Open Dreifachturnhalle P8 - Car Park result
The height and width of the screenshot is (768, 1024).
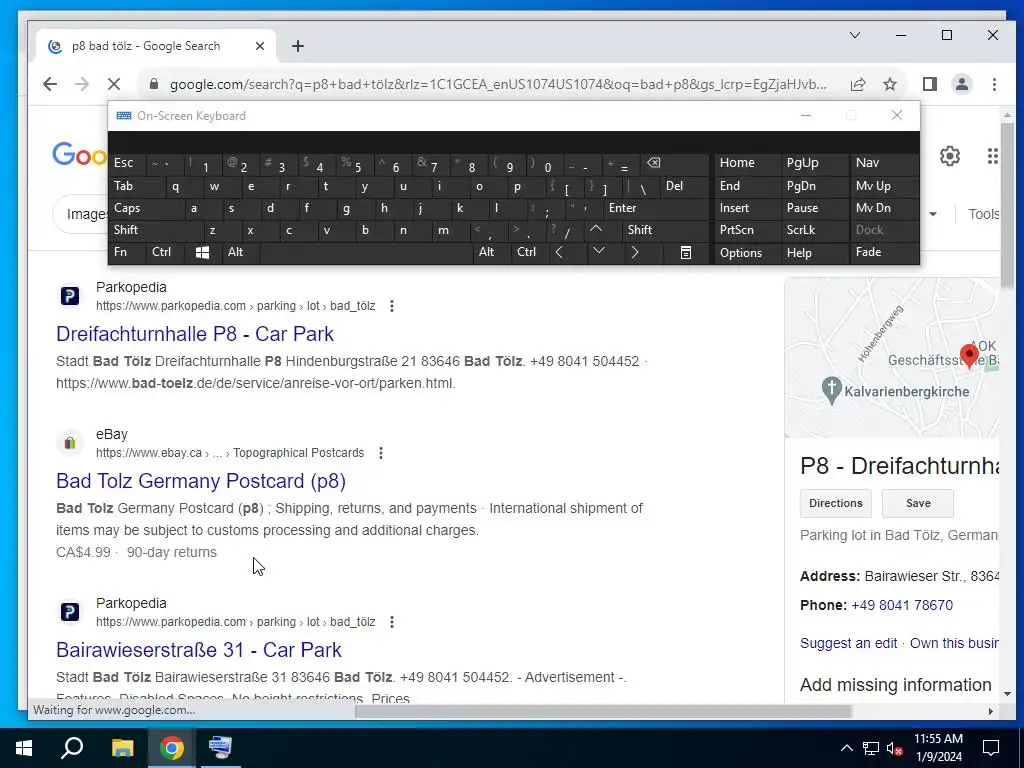pos(195,334)
